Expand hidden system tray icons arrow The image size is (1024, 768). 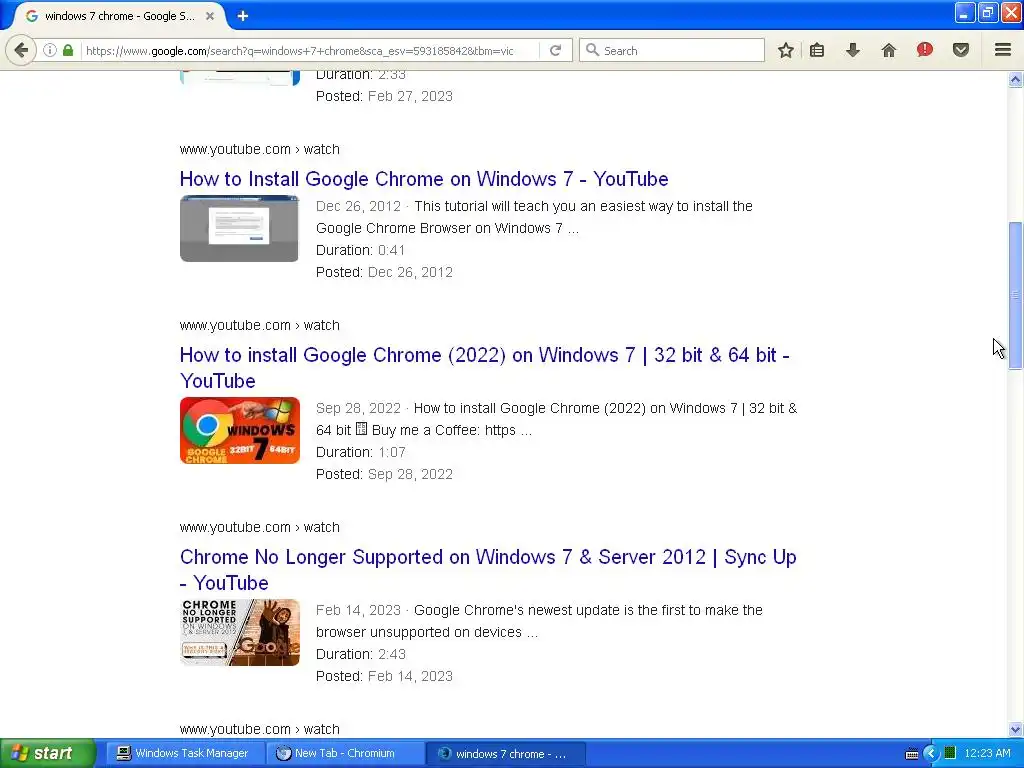click(931, 754)
